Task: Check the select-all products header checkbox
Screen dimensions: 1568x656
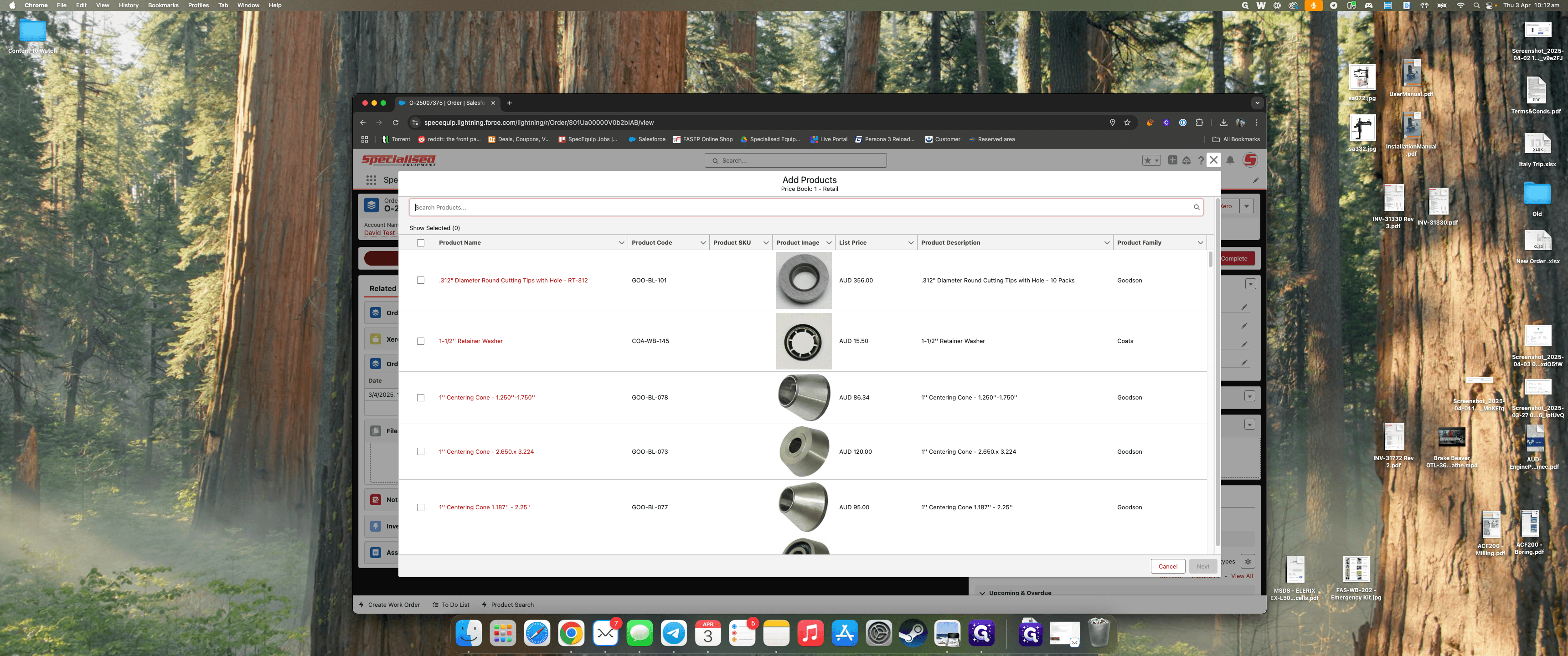Action: tap(421, 243)
